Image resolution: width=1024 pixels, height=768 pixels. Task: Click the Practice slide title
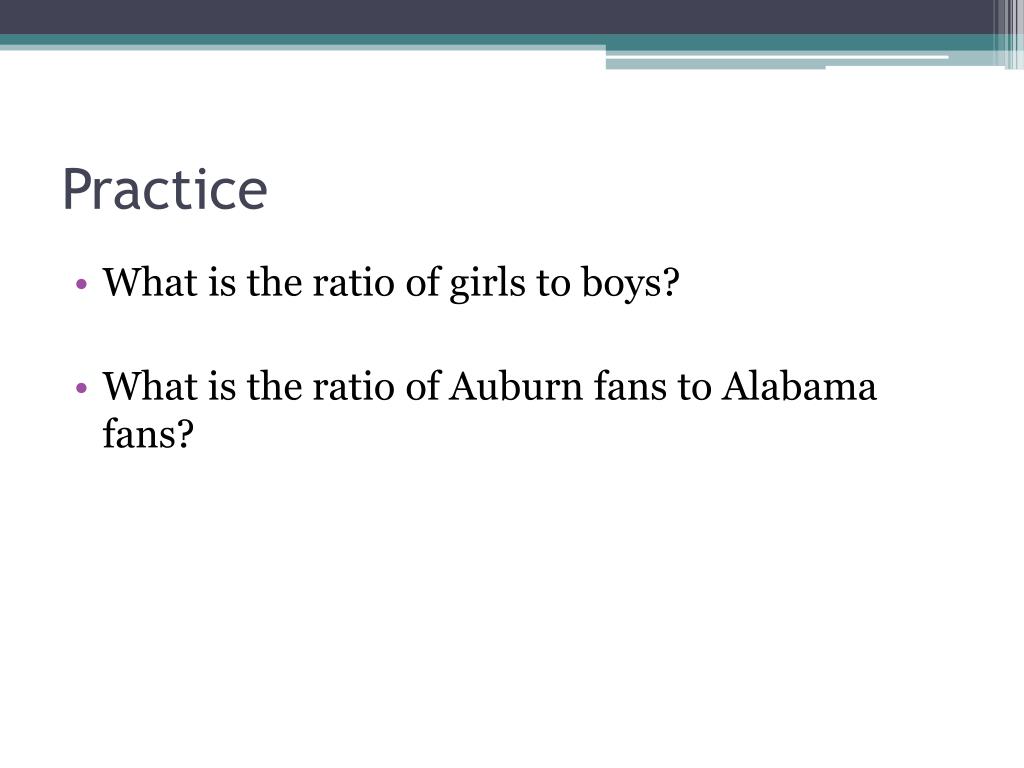tap(165, 189)
